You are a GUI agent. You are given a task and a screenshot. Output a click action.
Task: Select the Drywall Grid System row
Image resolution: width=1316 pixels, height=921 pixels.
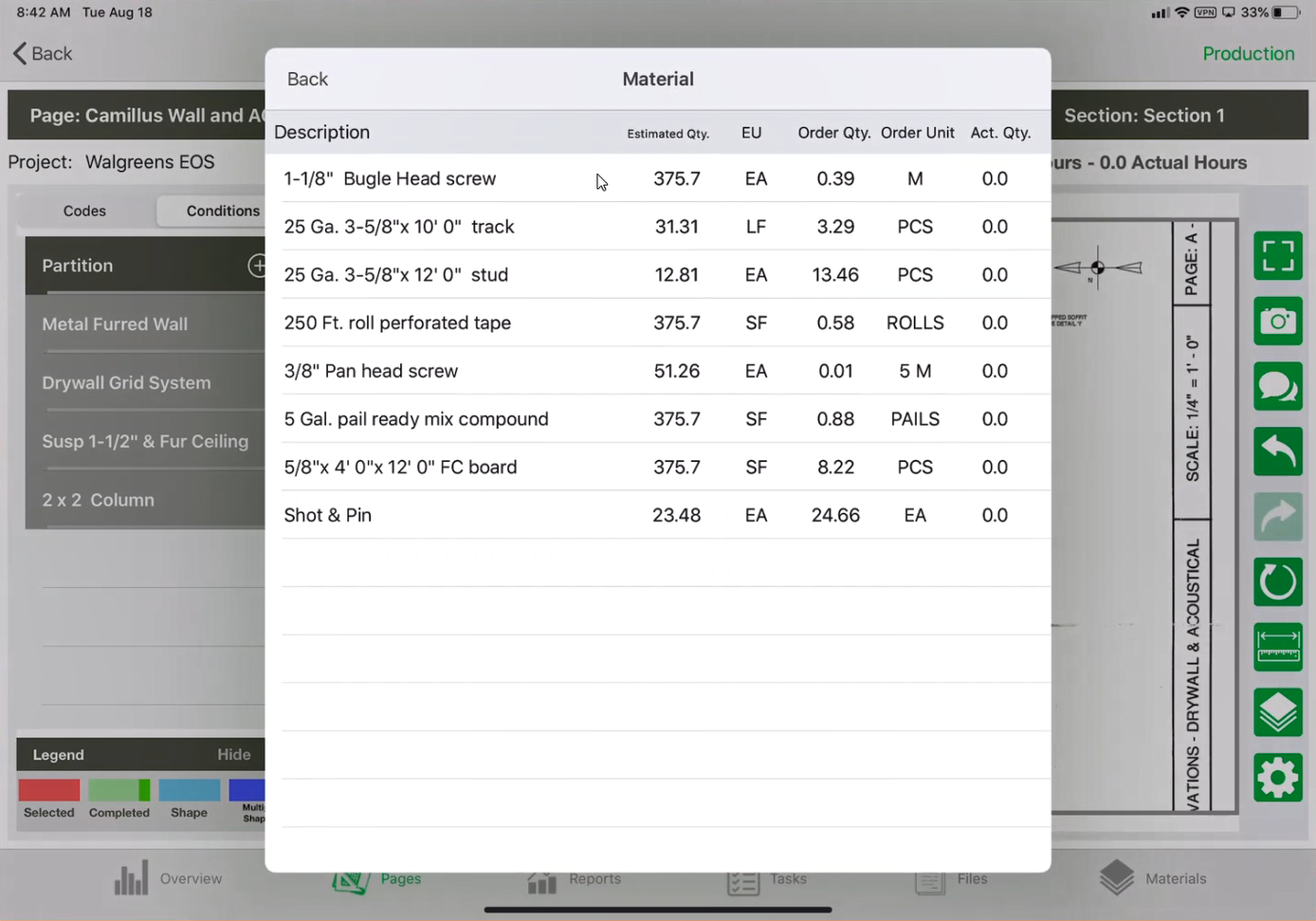[x=126, y=382]
